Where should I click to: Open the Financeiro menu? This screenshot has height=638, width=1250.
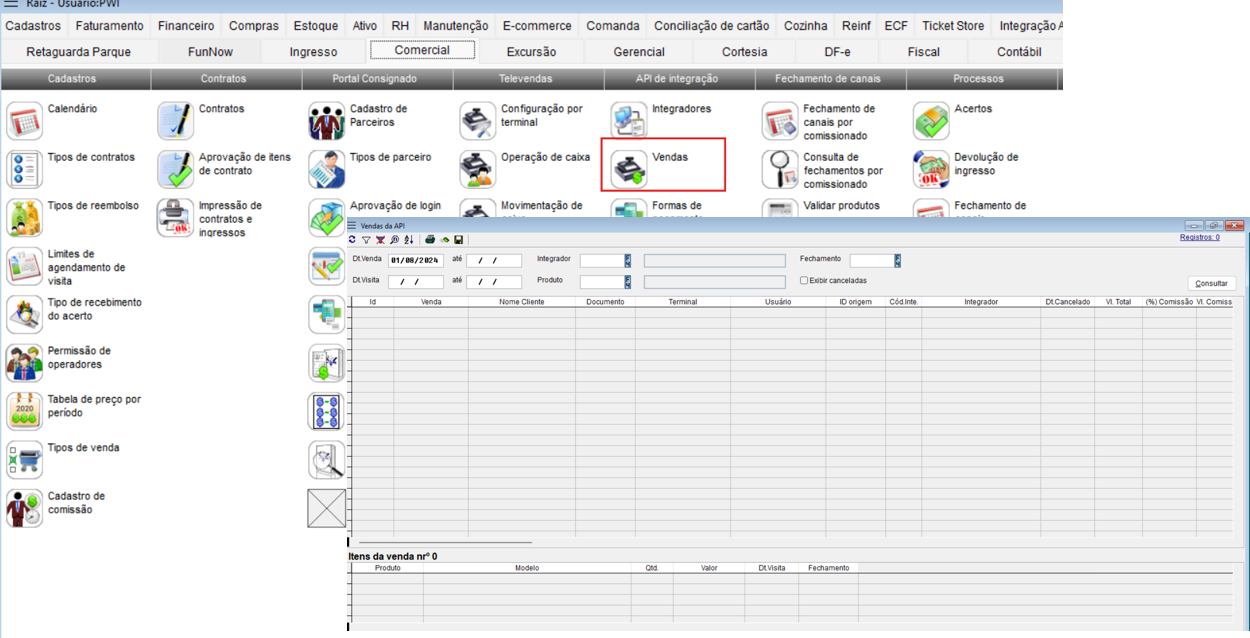186,26
